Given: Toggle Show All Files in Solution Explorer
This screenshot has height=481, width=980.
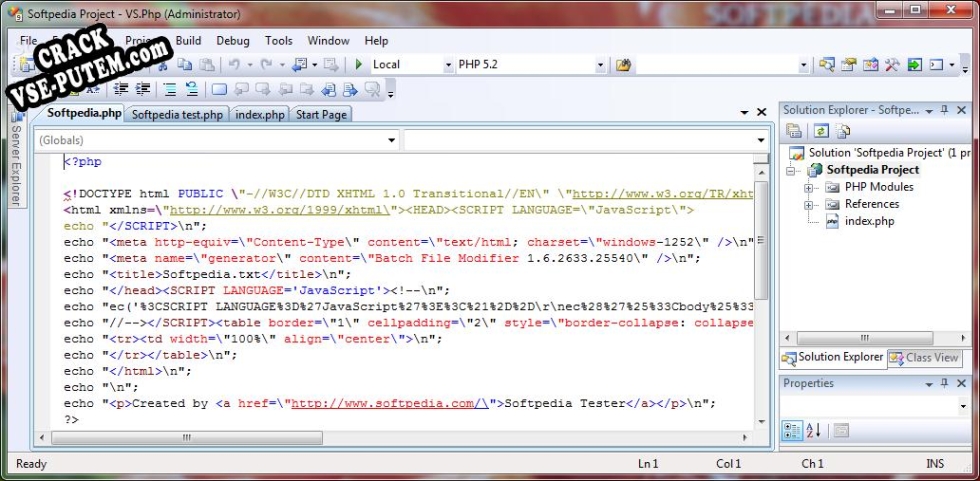Looking at the screenshot, I should click(842, 131).
